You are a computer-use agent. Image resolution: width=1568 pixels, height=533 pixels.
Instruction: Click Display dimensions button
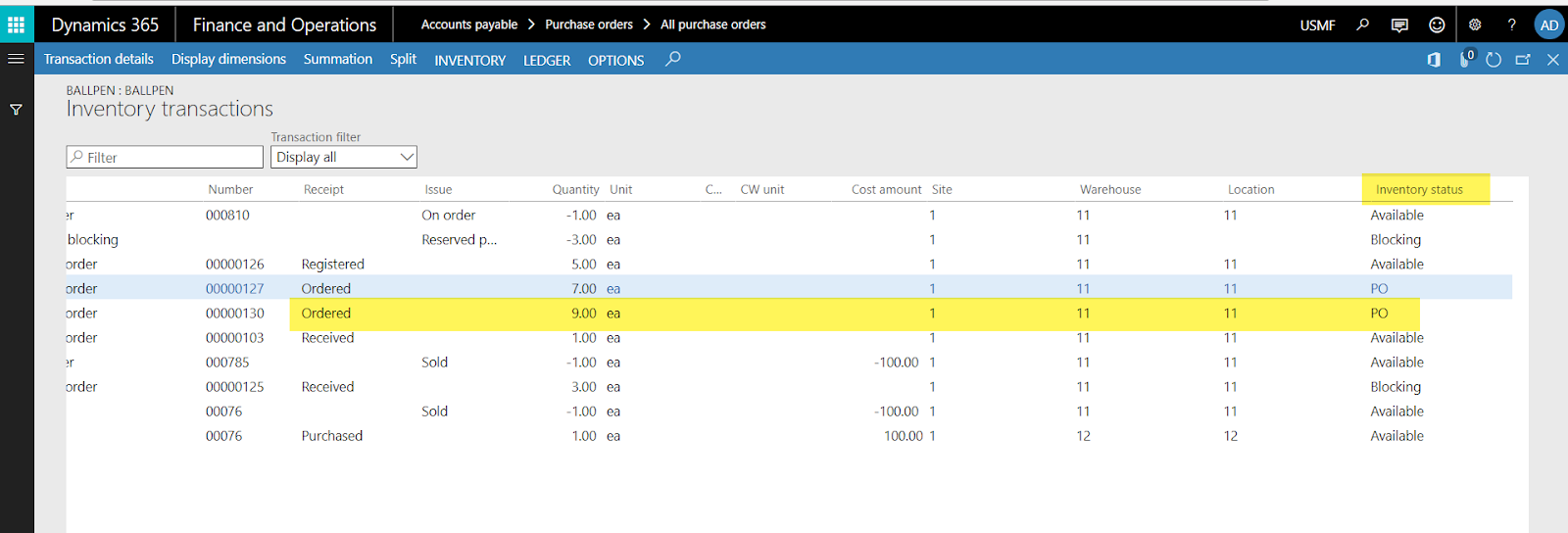(x=228, y=59)
